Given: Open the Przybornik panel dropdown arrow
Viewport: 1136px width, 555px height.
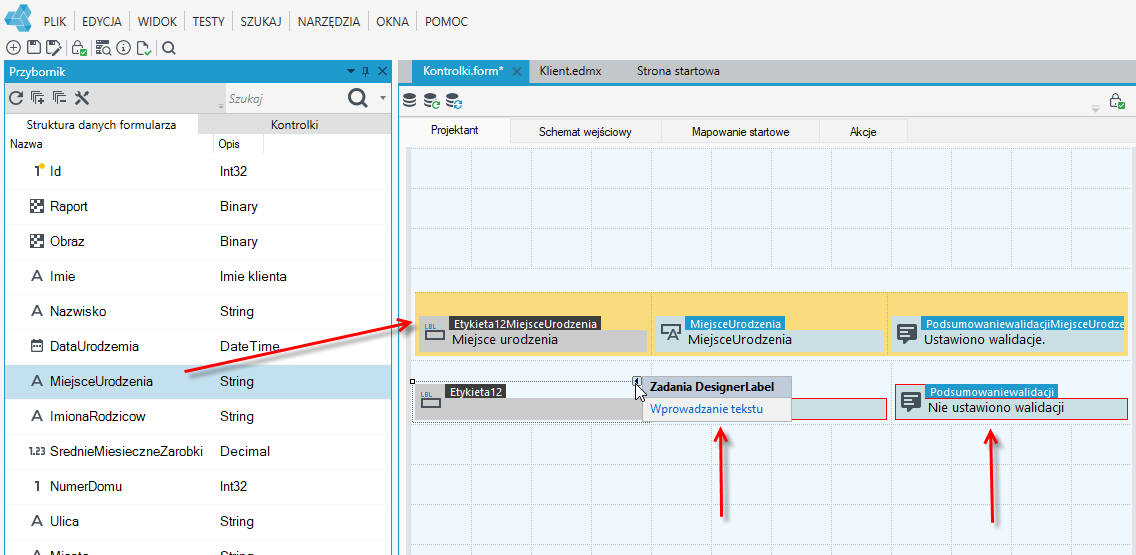Looking at the screenshot, I should (351, 71).
